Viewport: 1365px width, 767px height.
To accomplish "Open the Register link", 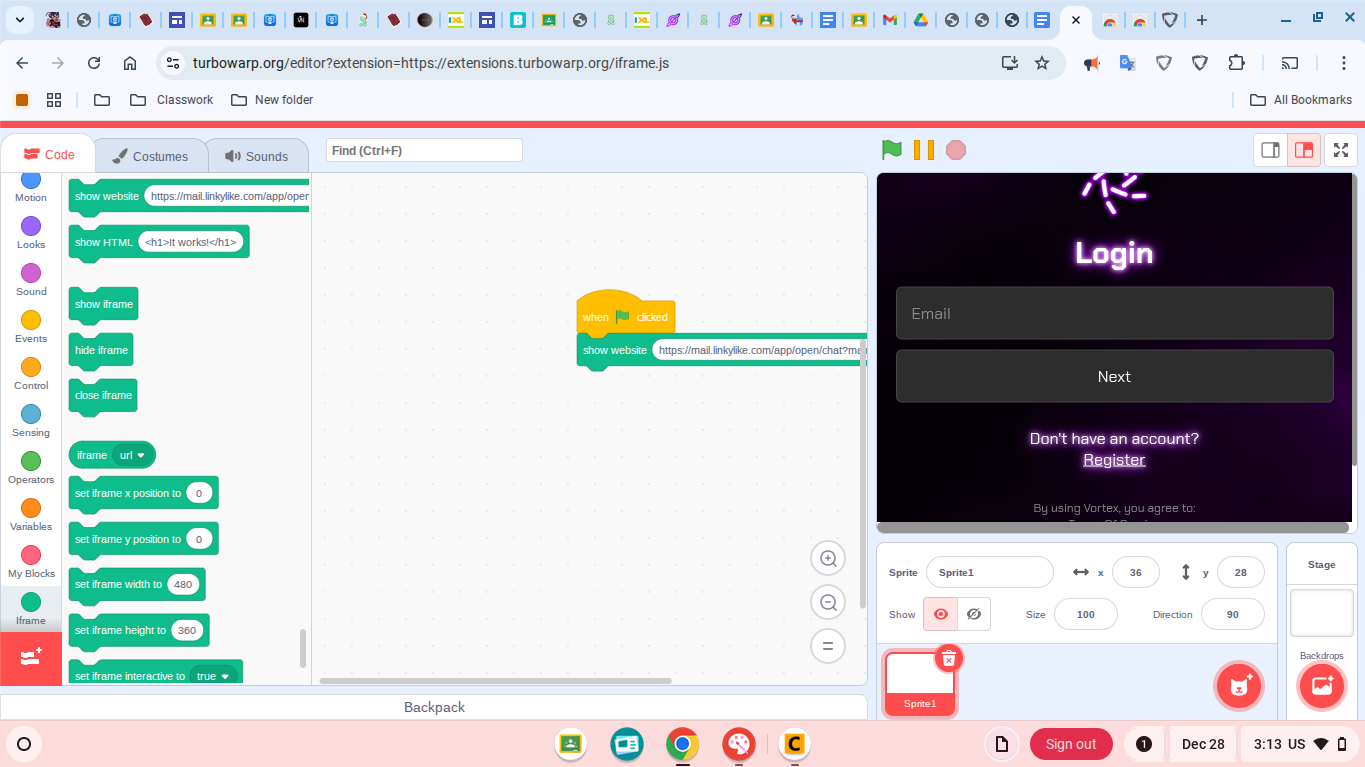I will tap(1114, 460).
